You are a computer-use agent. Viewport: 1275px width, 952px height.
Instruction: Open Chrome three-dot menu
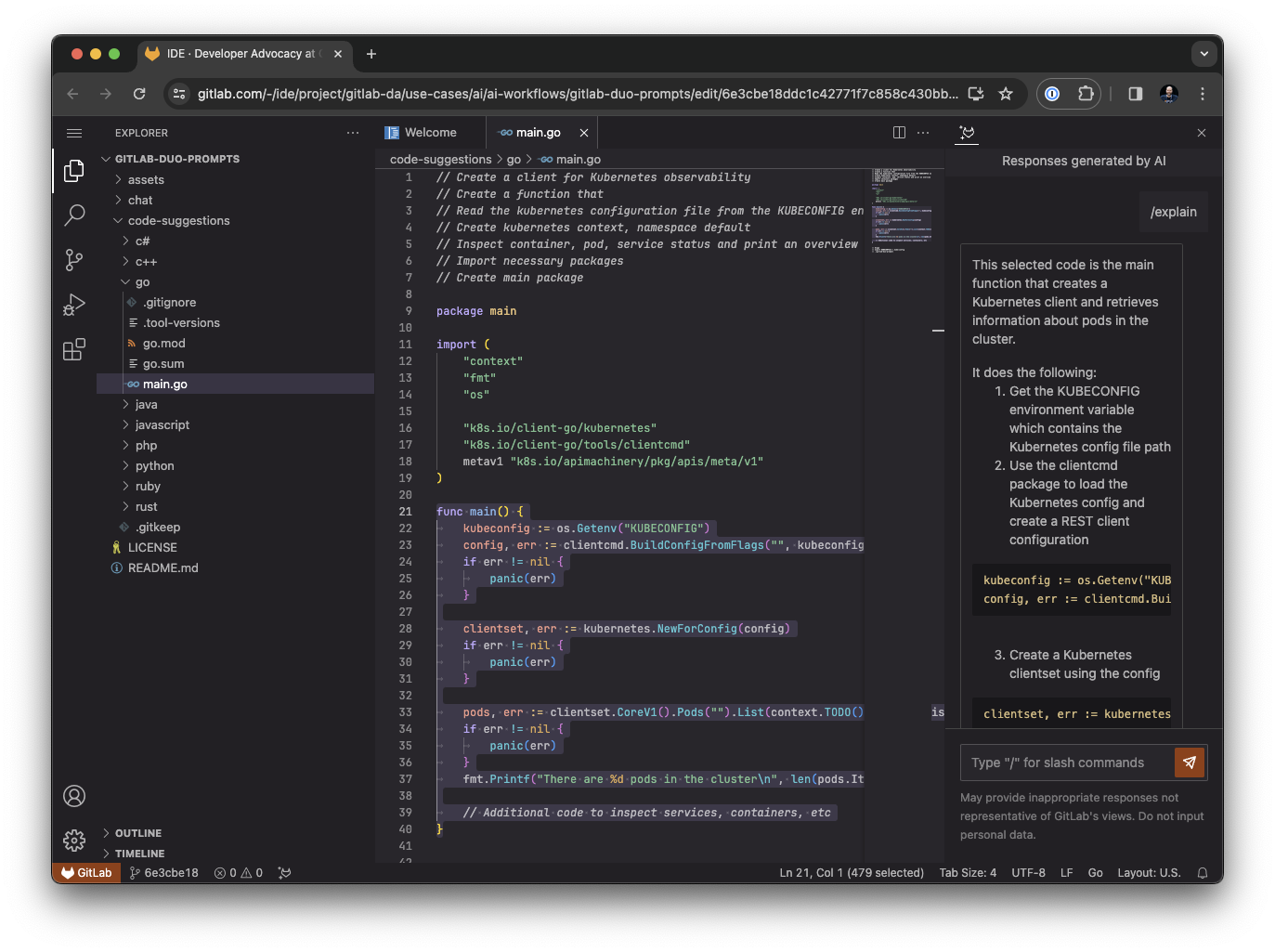pyautogui.click(x=1203, y=94)
